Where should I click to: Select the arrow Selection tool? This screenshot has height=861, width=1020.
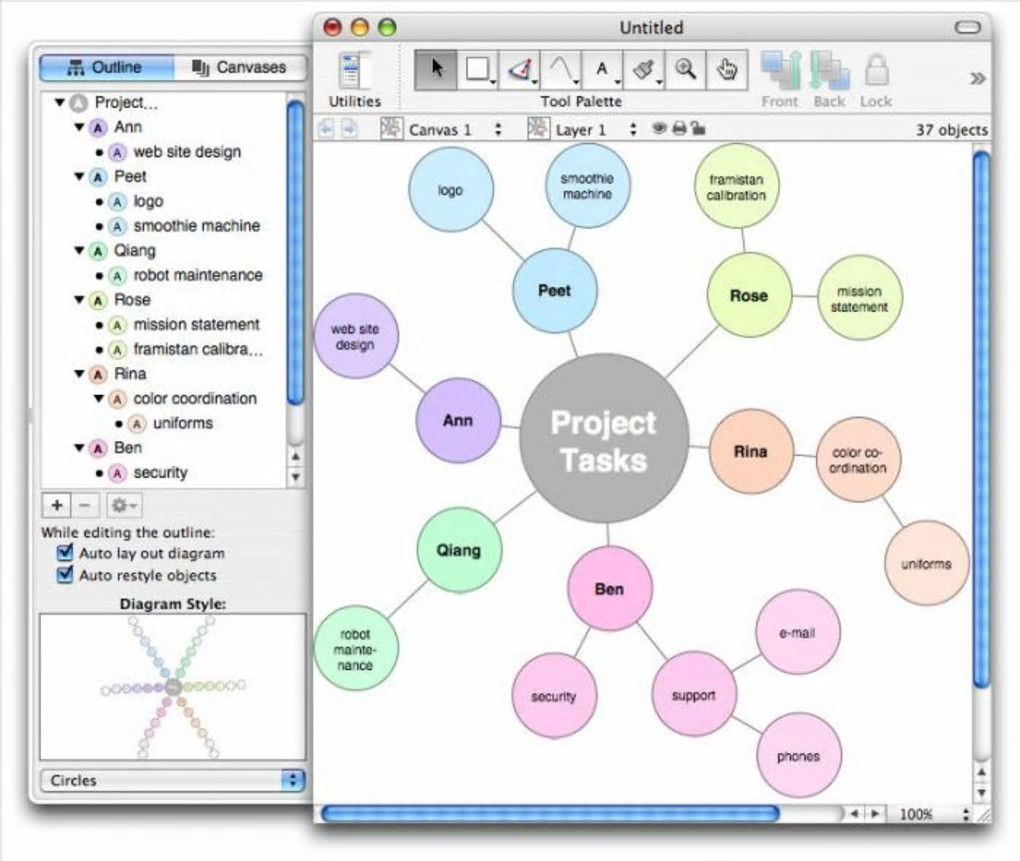click(436, 69)
